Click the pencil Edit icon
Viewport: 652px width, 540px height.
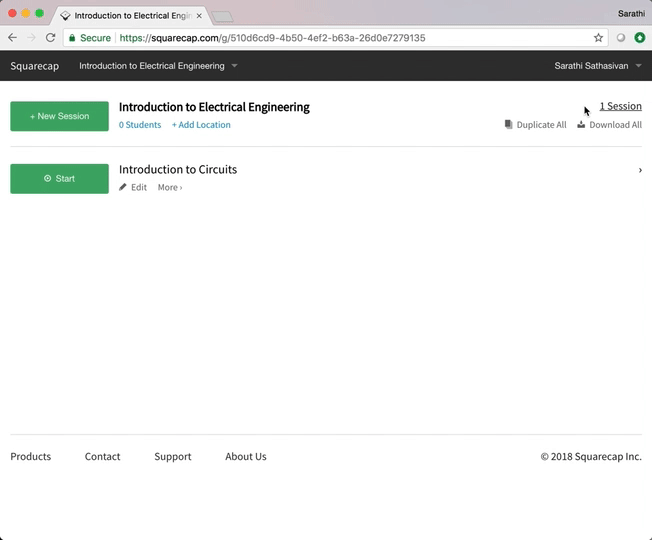click(123, 187)
